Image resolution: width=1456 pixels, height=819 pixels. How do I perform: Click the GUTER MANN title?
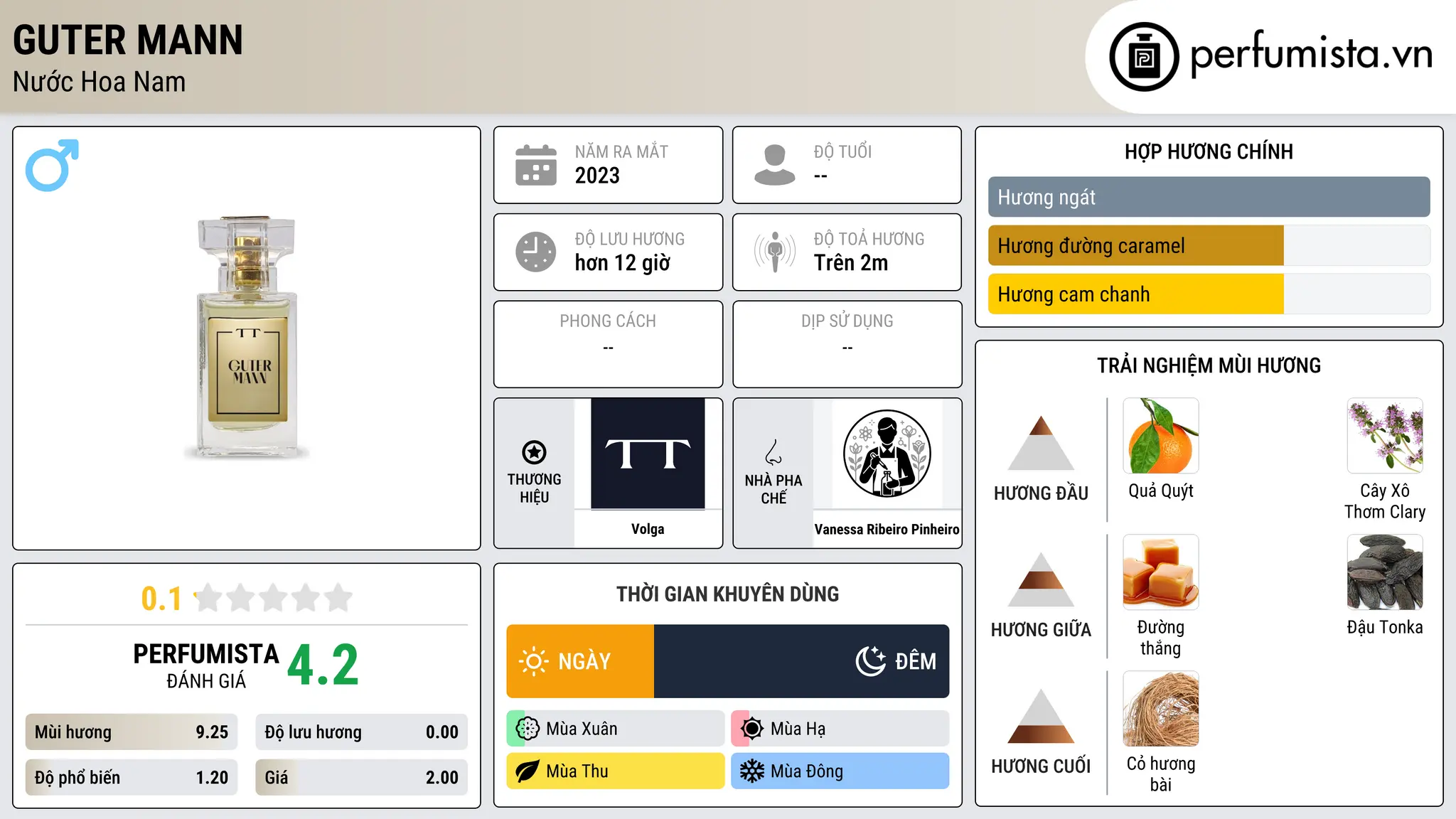pyautogui.click(x=128, y=40)
